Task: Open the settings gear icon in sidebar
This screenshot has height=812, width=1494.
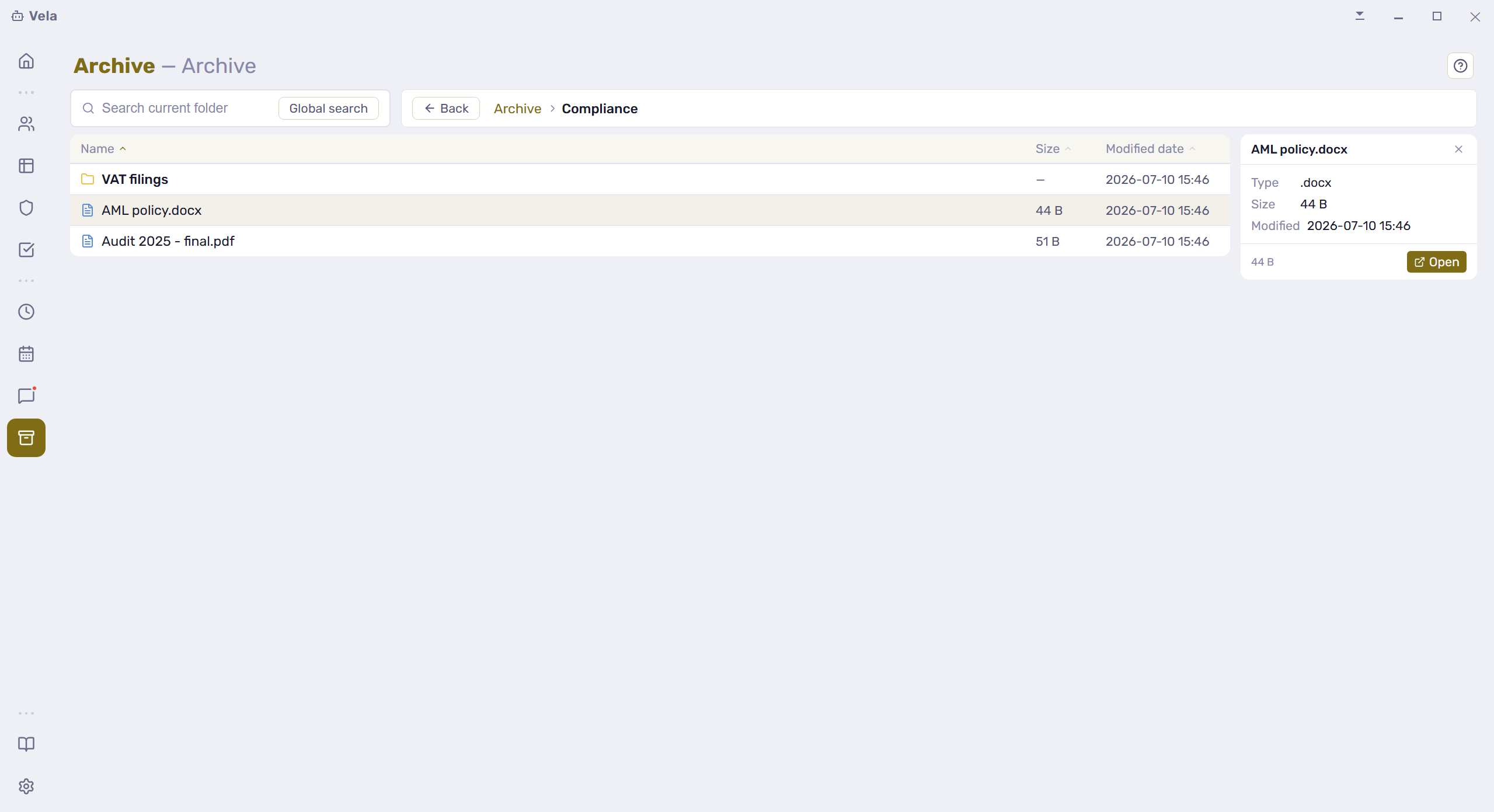Action: [26, 786]
